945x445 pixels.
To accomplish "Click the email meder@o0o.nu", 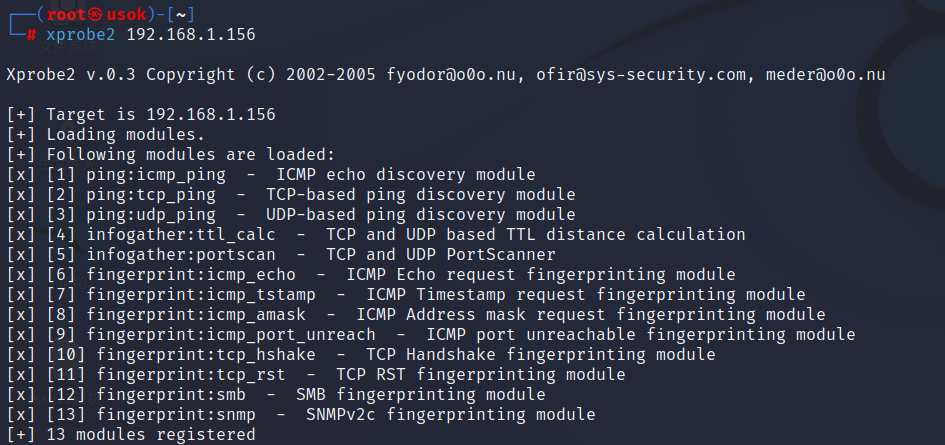I will [x=825, y=75].
